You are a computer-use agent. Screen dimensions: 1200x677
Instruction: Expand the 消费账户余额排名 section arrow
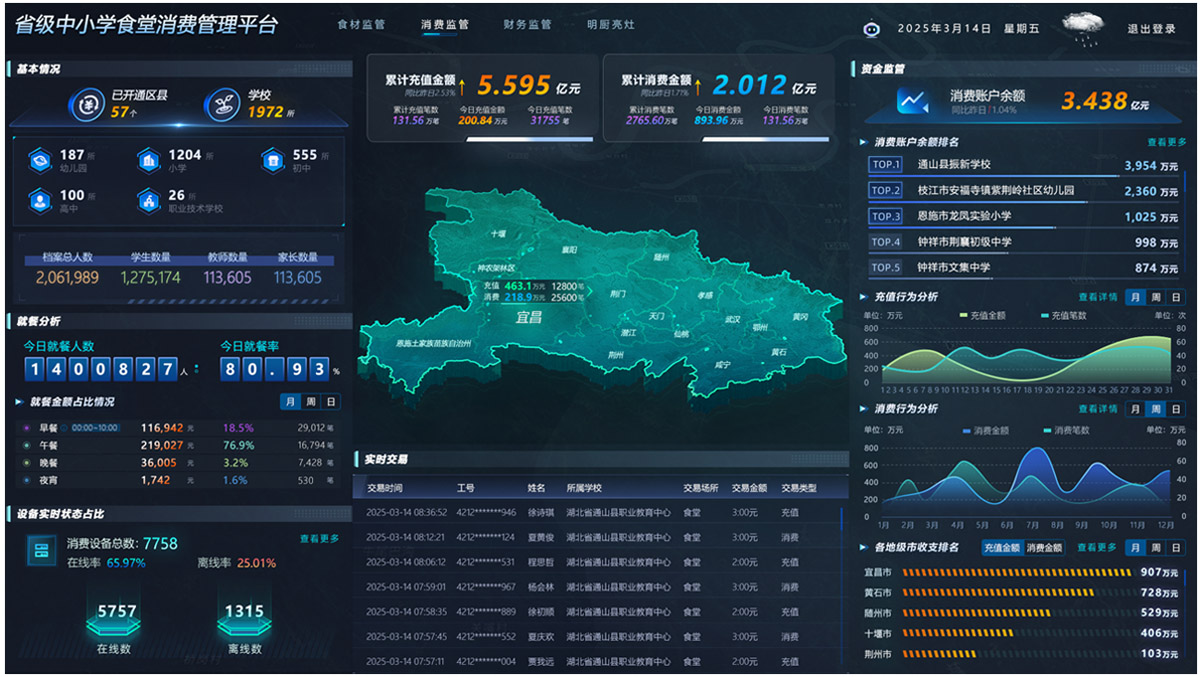(864, 142)
